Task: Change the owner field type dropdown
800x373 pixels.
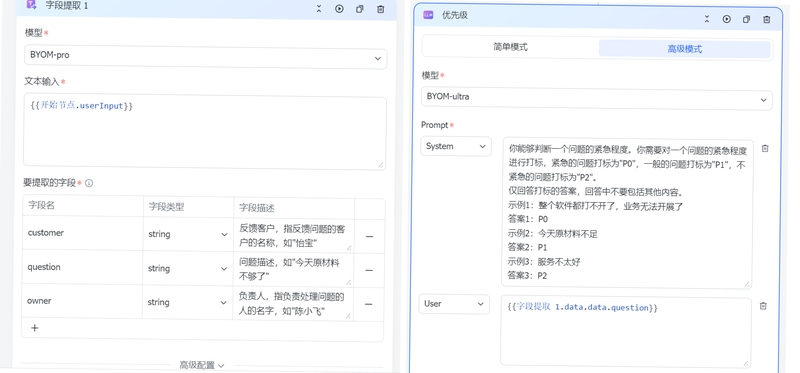Action: pos(187,302)
